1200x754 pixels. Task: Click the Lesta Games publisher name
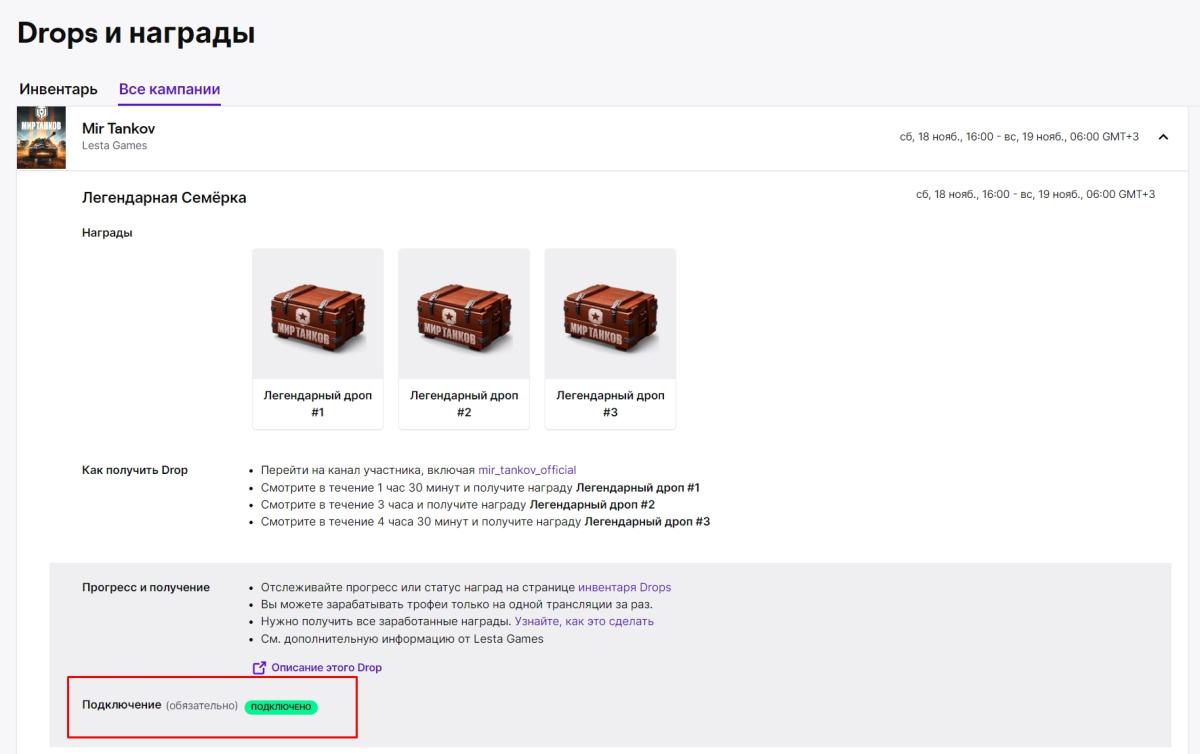coord(114,146)
